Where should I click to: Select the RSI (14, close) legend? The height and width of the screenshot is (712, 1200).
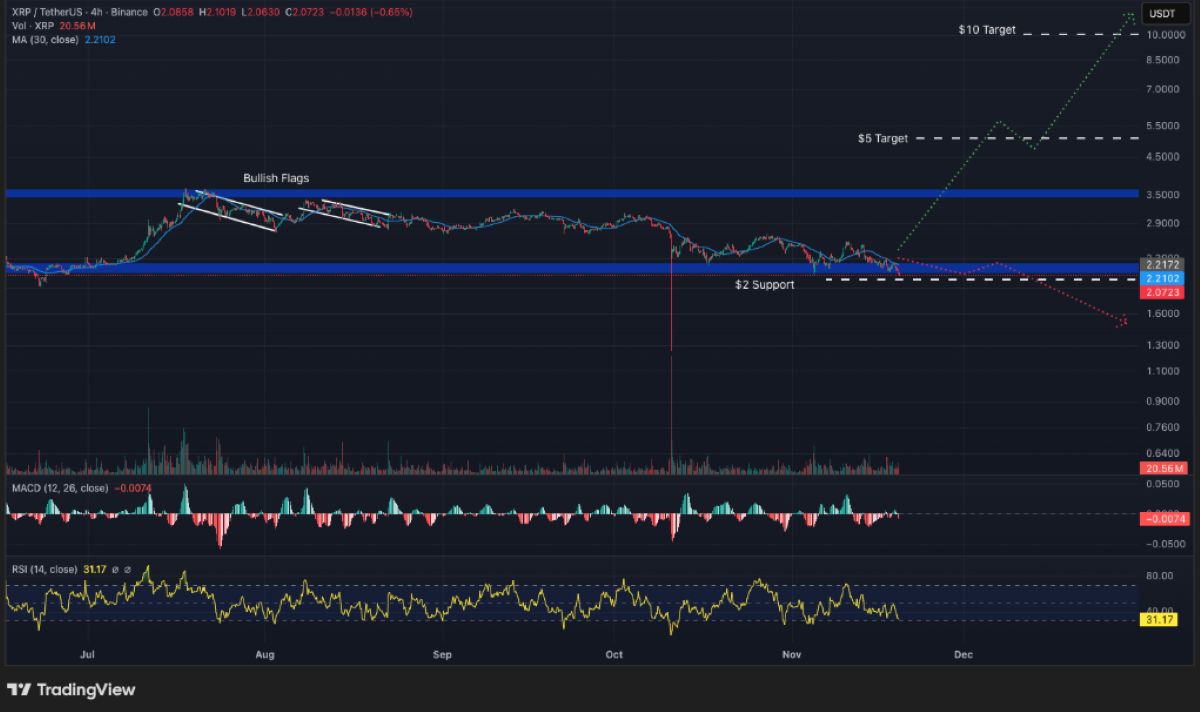point(46,569)
